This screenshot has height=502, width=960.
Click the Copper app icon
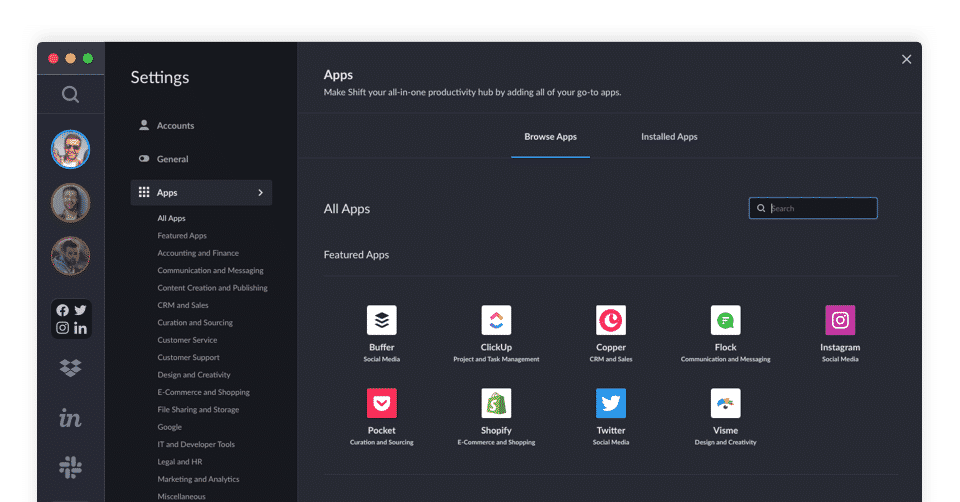point(610,320)
